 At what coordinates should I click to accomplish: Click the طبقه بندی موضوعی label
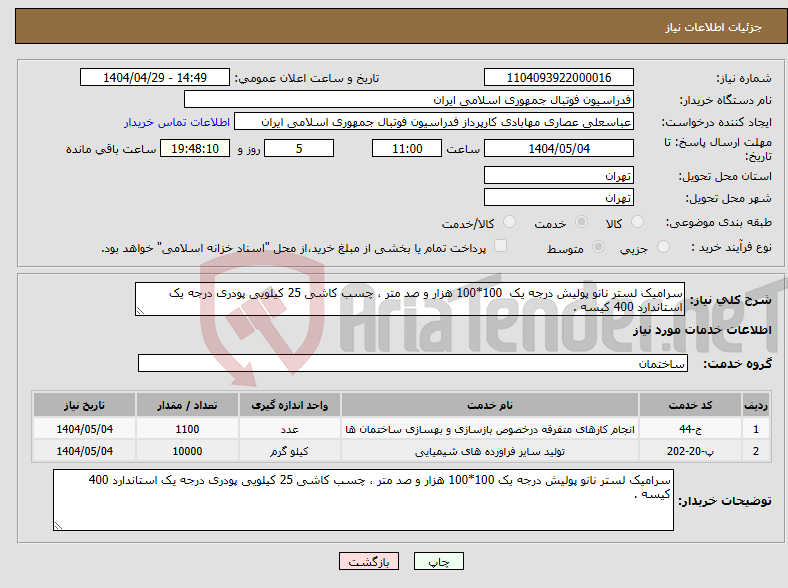pos(719,222)
